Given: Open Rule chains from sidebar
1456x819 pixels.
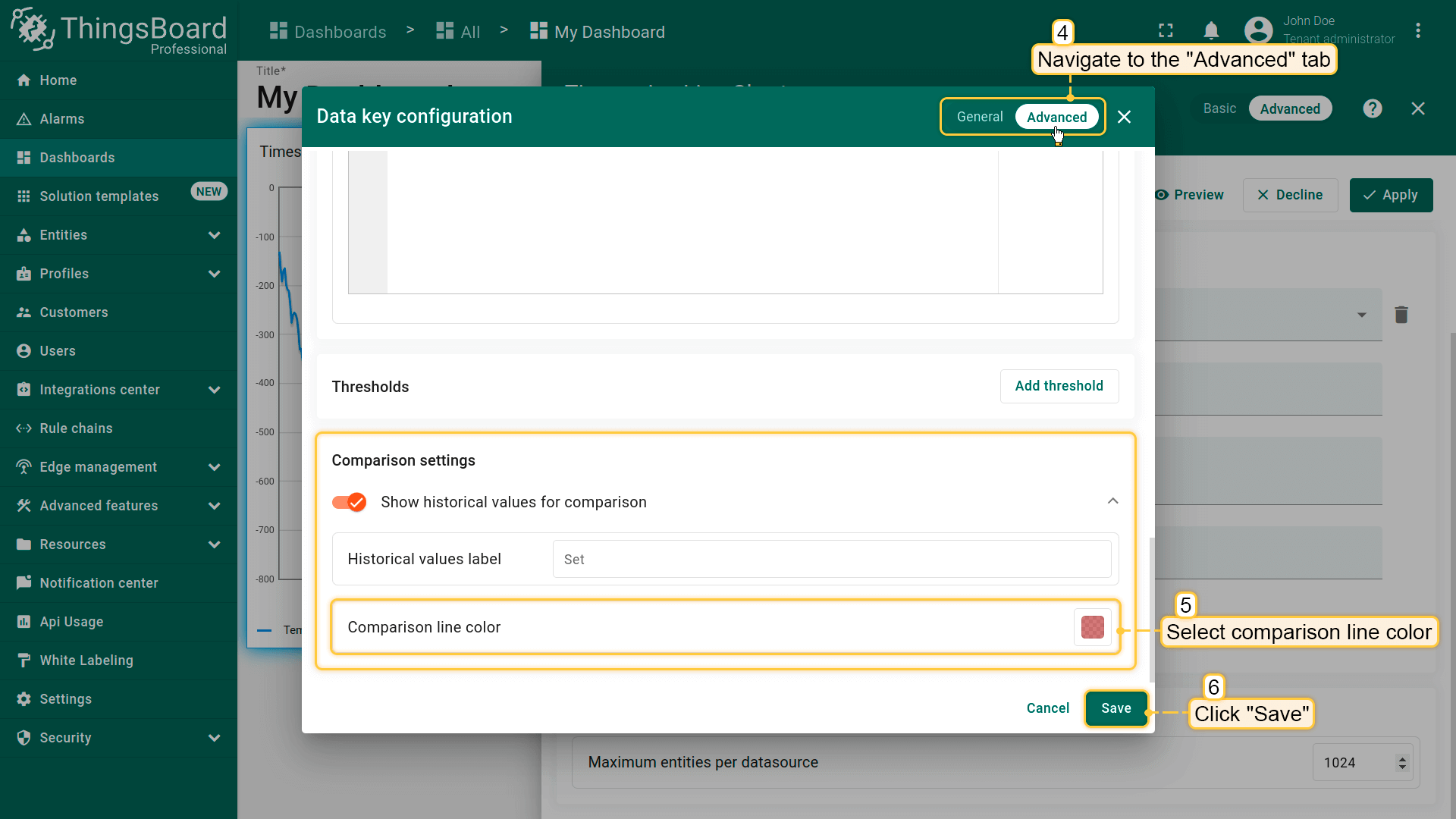Looking at the screenshot, I should point(76,428).
